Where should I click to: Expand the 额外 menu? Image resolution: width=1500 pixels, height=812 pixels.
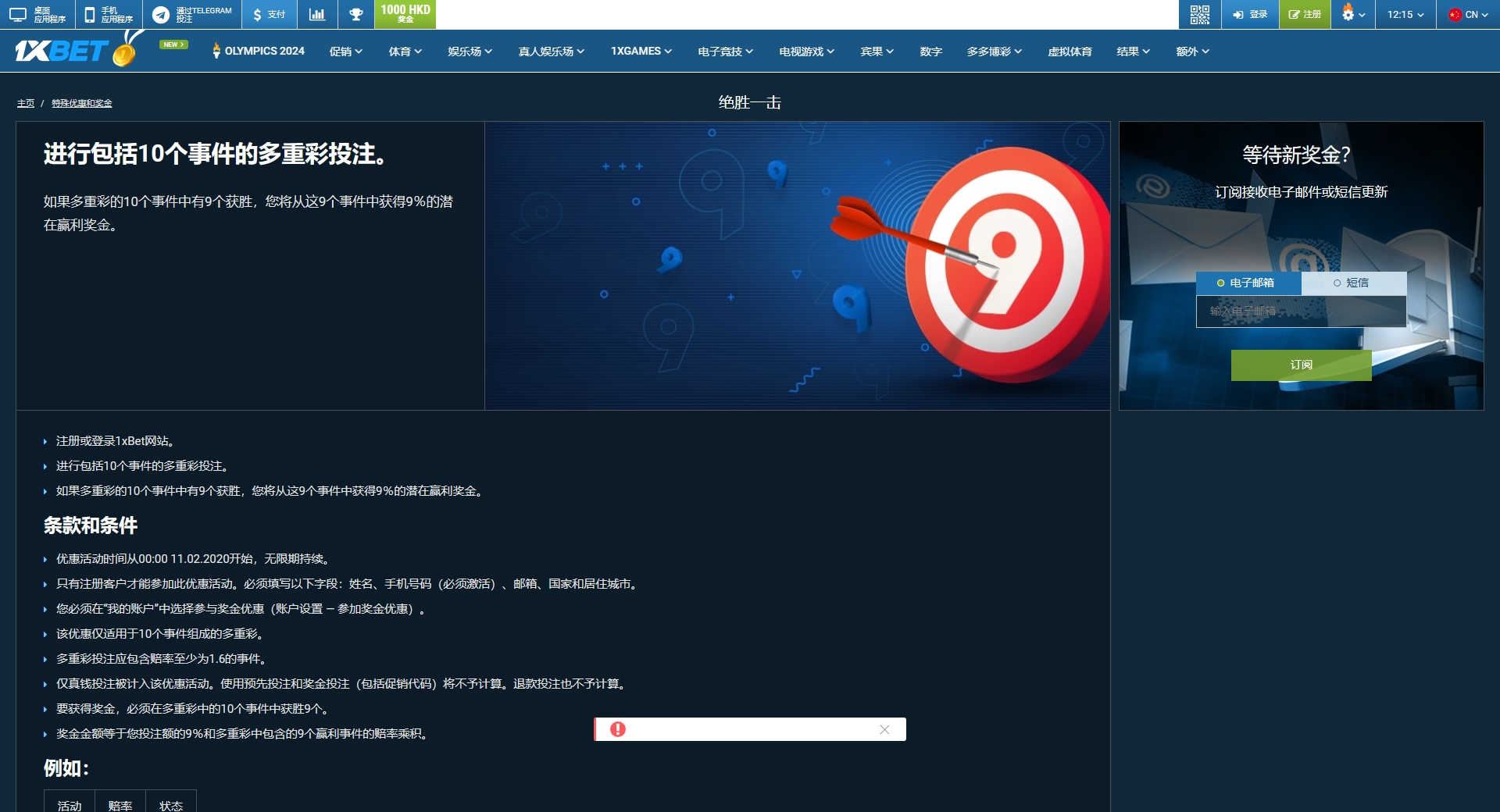click(1193, 52)
